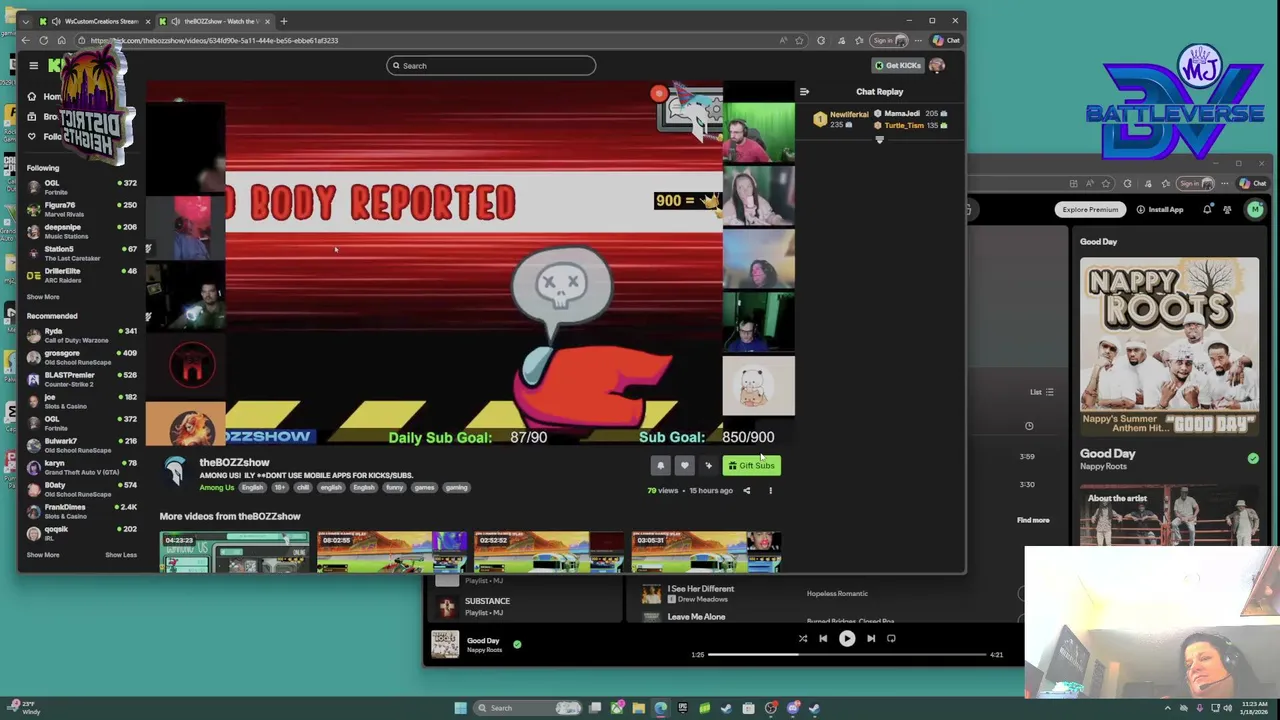Open the Kick user avatar menu
This screenshot has height=720, width=1280.
coord(937,65)
